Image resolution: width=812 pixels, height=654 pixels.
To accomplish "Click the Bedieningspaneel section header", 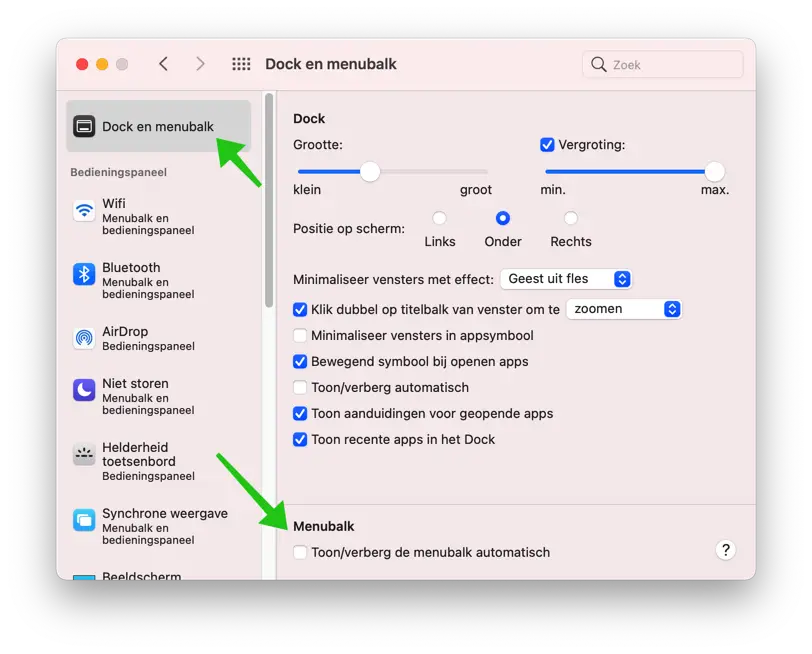I will point(119,172).
